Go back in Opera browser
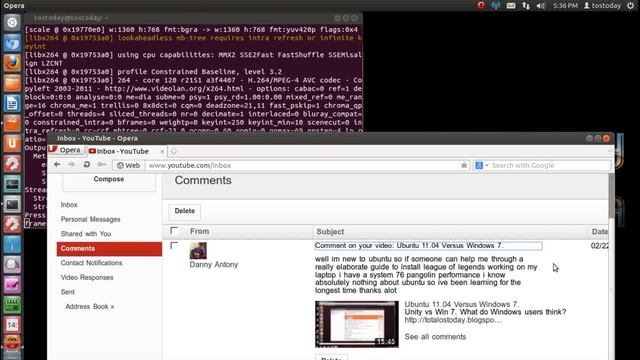This screenshot has height=360, width=640. pyautogui.click(x=57, y=164)
